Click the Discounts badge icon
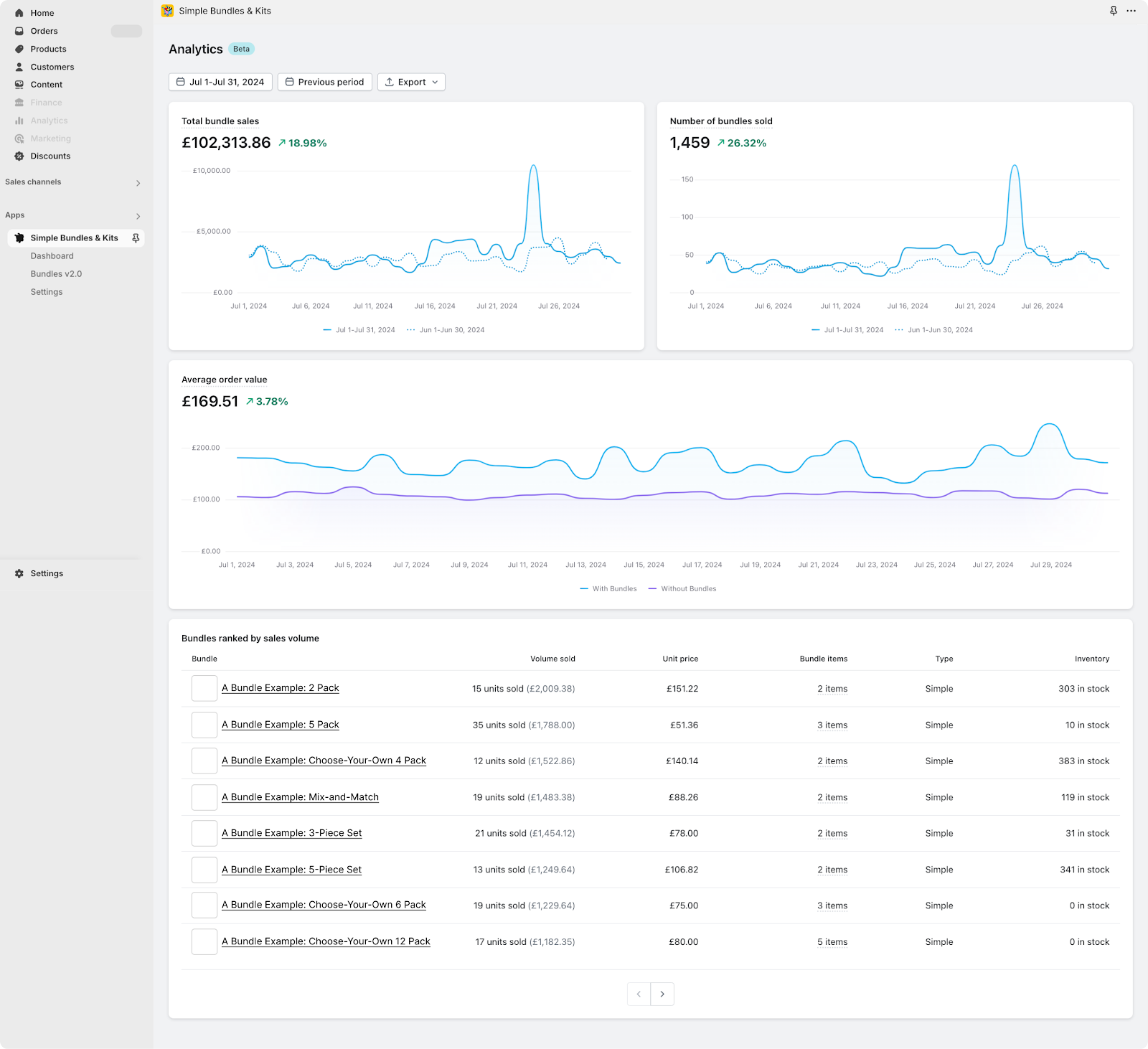 pos(19,156)
